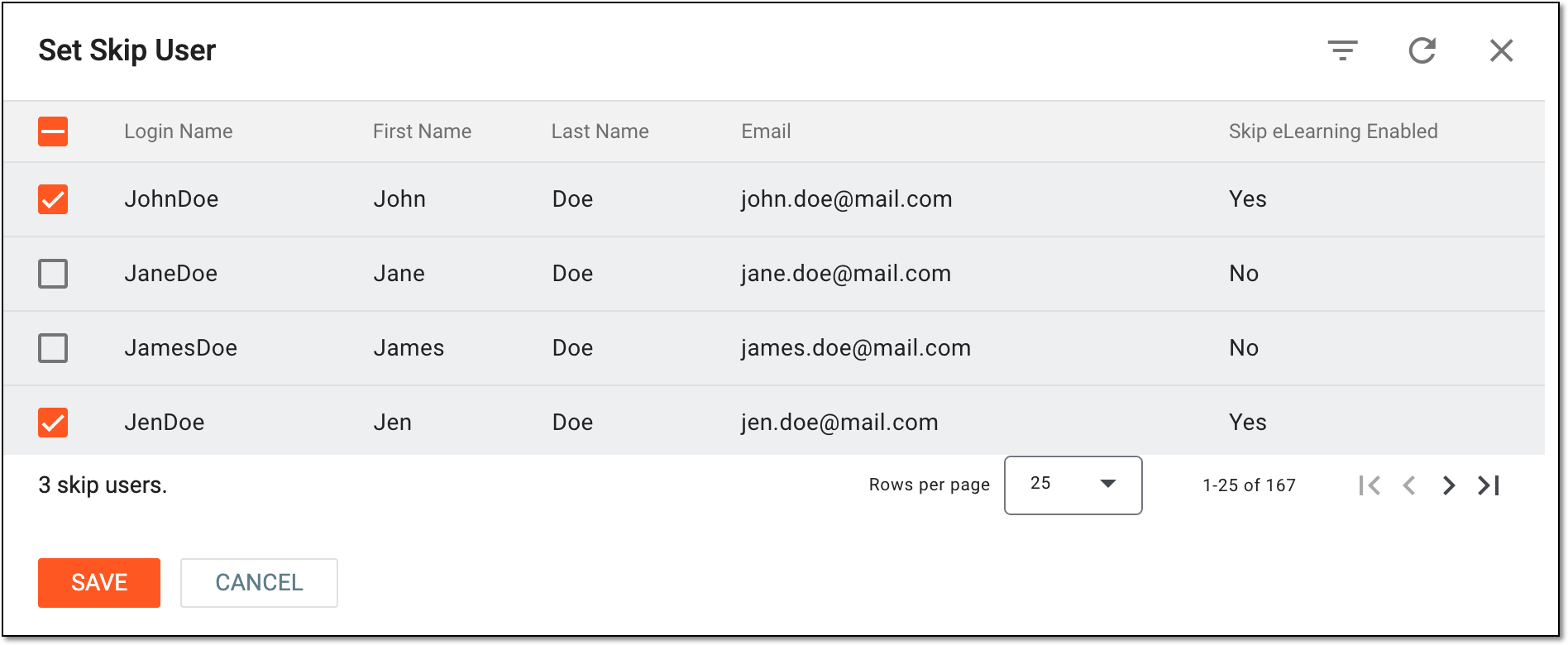This screenshot has width=1568, height=645.
Task: Click the '3 skip users.' status text
Action: pos(103,485)
